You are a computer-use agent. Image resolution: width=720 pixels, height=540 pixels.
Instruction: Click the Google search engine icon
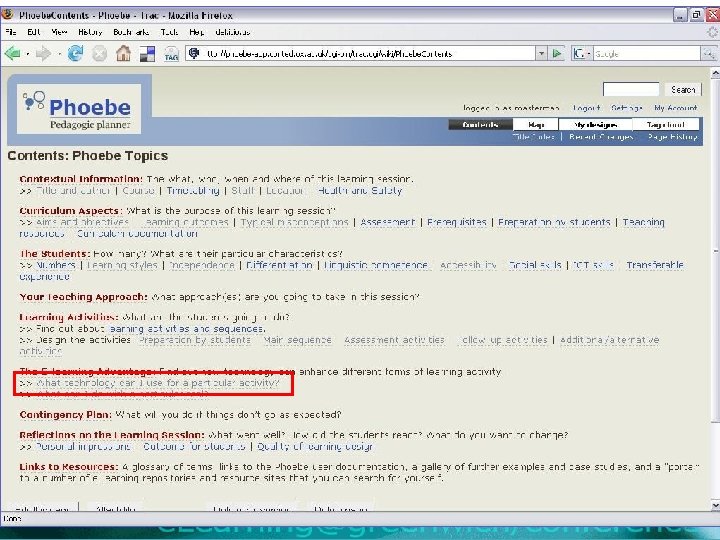click(x=579, y=53)
